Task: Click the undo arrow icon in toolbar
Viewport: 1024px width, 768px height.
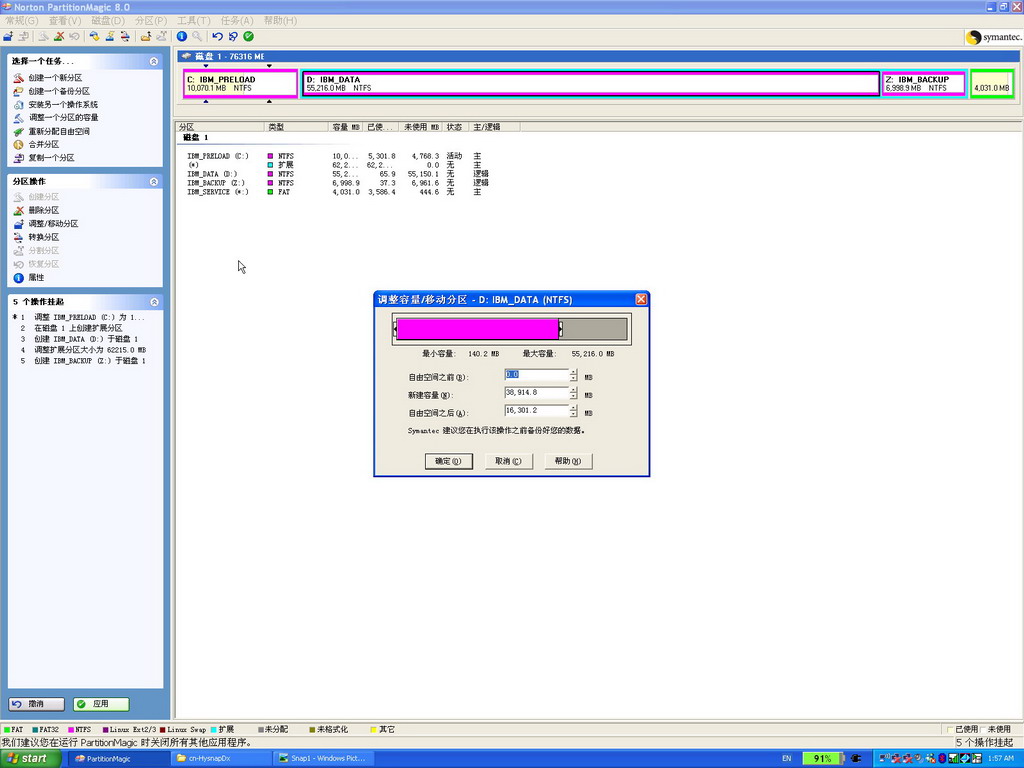Action: pos(218,36)
